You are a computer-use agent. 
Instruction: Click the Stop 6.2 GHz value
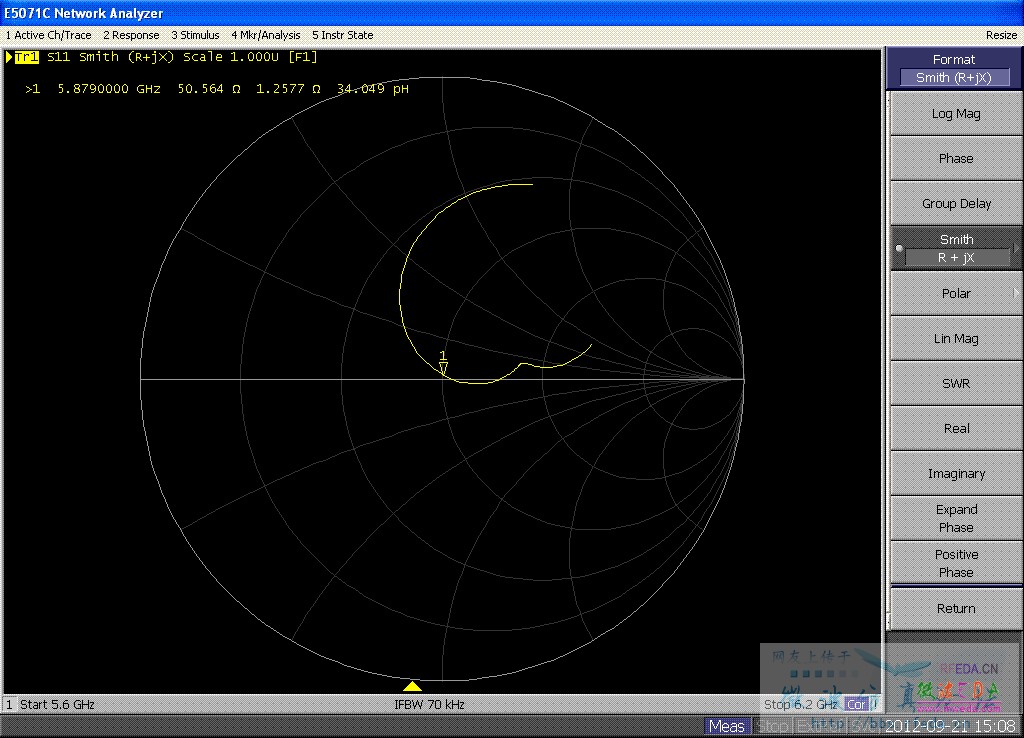pos(801,704)
